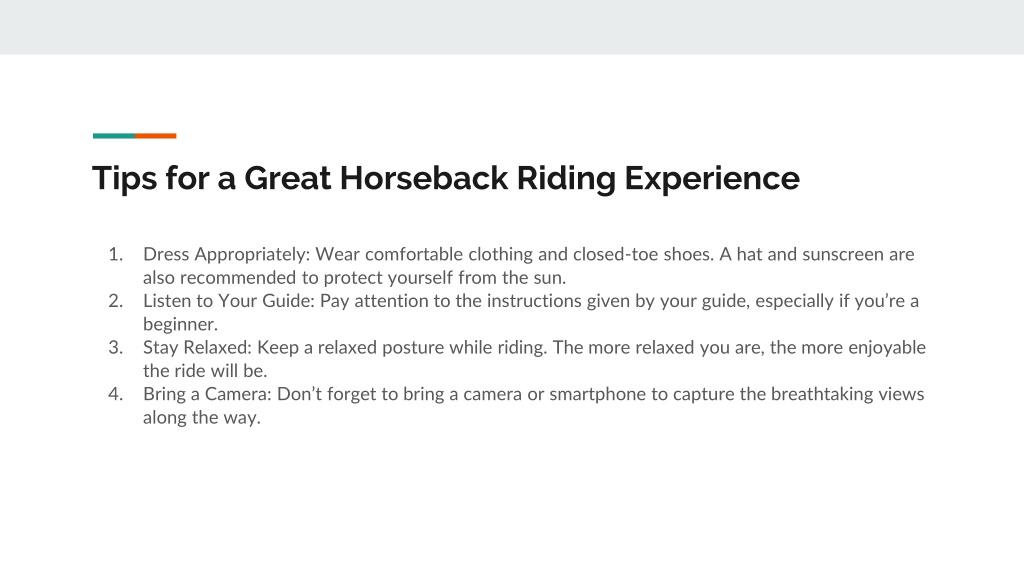Click the line 'along the way.'
This screenshot has height=576, width=1024.
point(202,417)
